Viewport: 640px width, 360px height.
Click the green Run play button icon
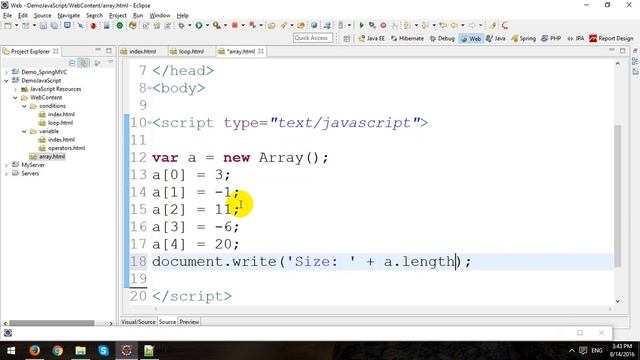[x=199, y=26]
